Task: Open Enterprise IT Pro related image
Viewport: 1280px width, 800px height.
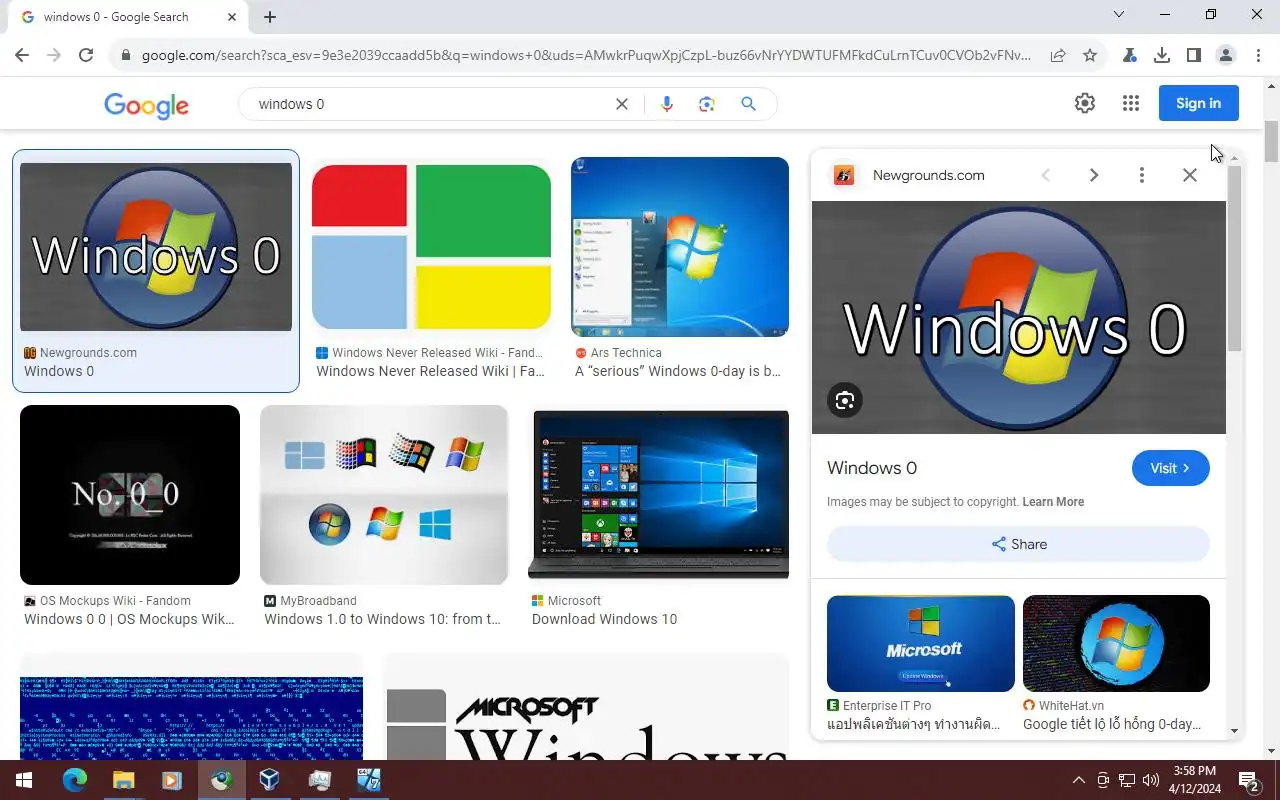Action: tap(921, 643)
